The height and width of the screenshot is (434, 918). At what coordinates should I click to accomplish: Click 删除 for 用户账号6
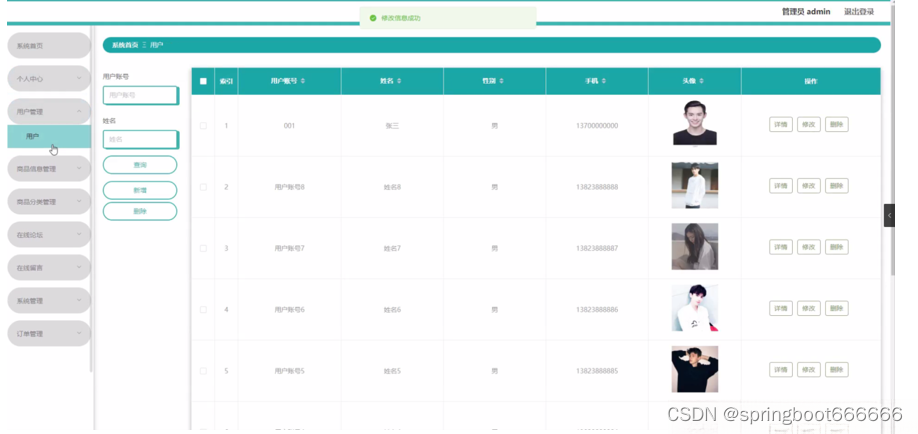(837, 308)
